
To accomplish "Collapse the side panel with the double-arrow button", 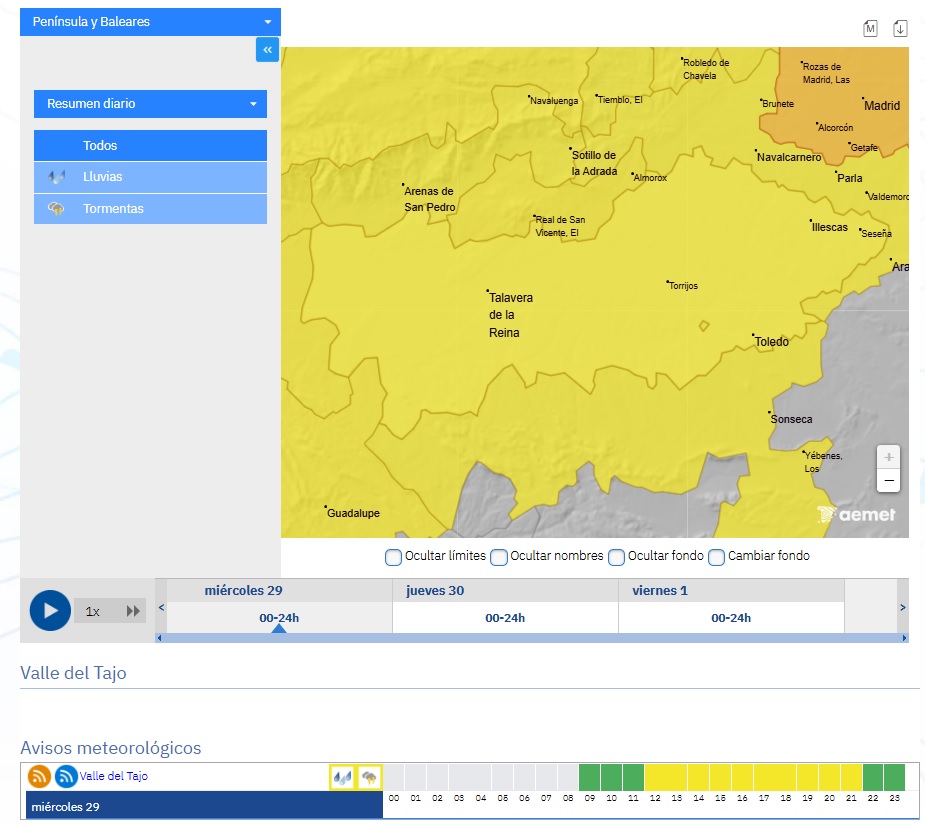I will coord(267,50).
